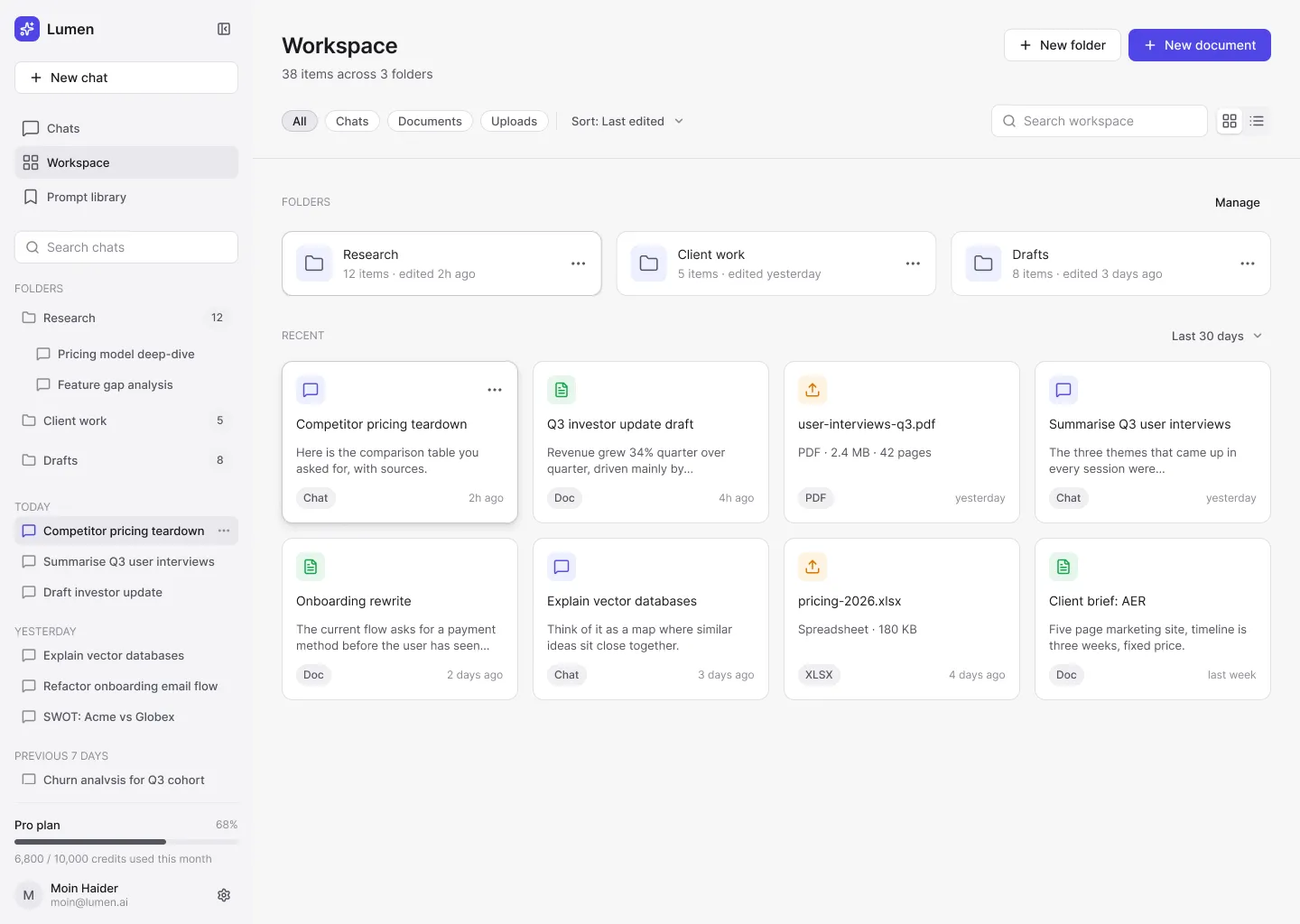1300x924 pixels.
Task: Open the Last 30 days range dropdown
Action: click(x=1217, y=336)
